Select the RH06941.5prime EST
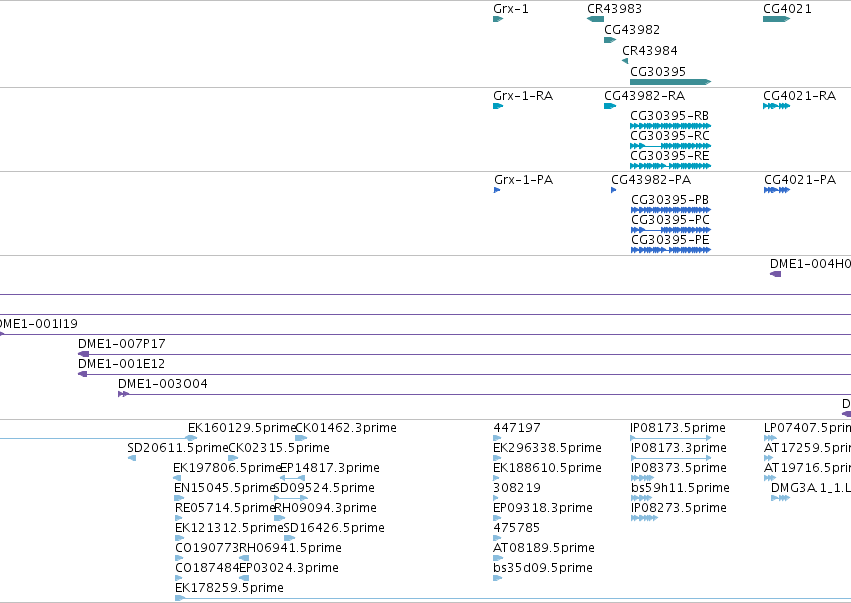This screenshot has height=603, width=851. (x=244, y=558)
